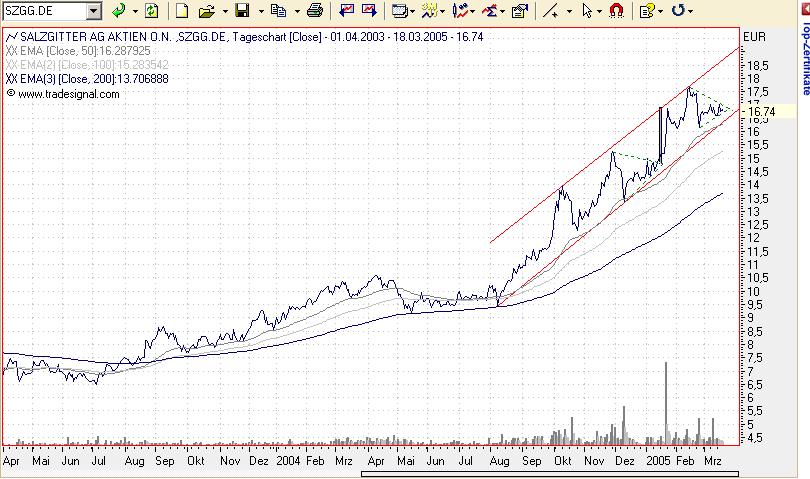
Task: Select the pointer cursor tool
Action: (x=587, y=10)
